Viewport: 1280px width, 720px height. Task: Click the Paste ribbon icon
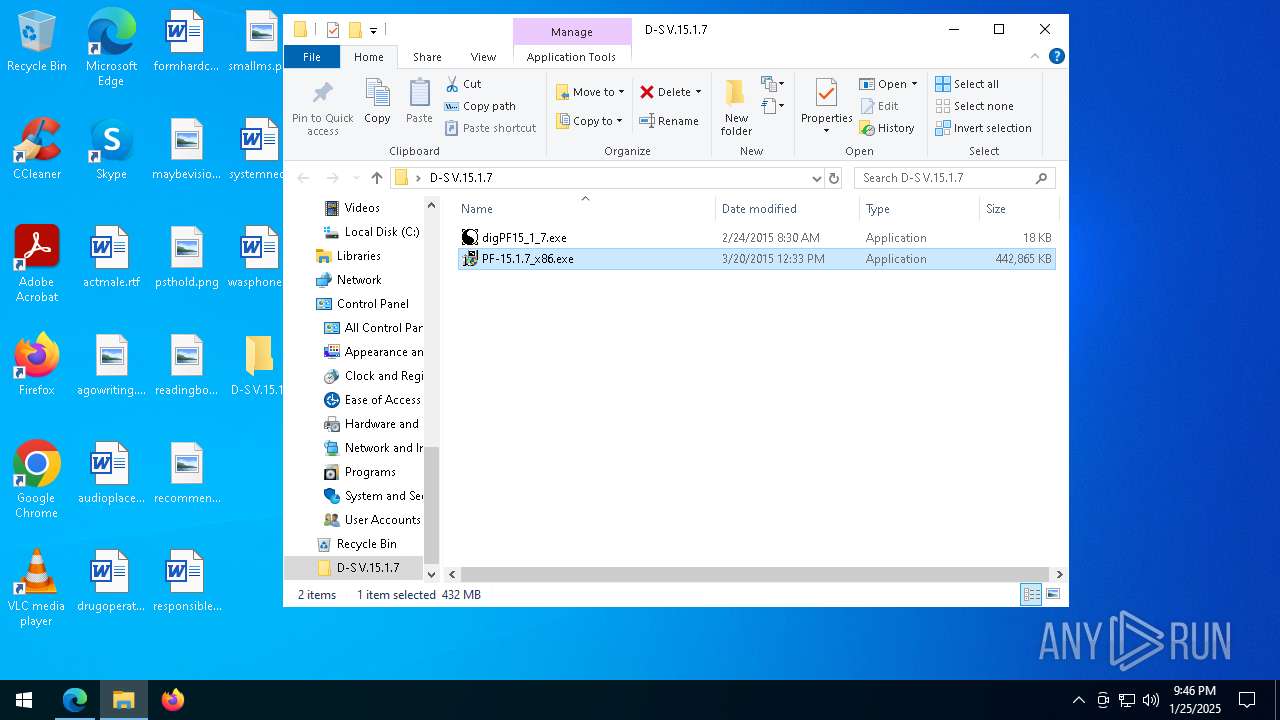tap(419, 102)
